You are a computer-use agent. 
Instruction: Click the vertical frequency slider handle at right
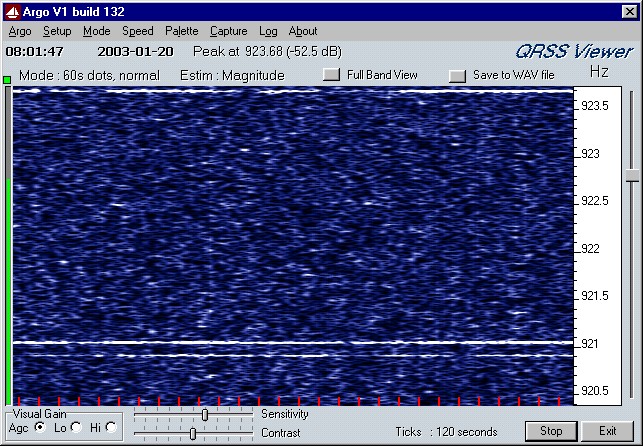tap(632, 176)
